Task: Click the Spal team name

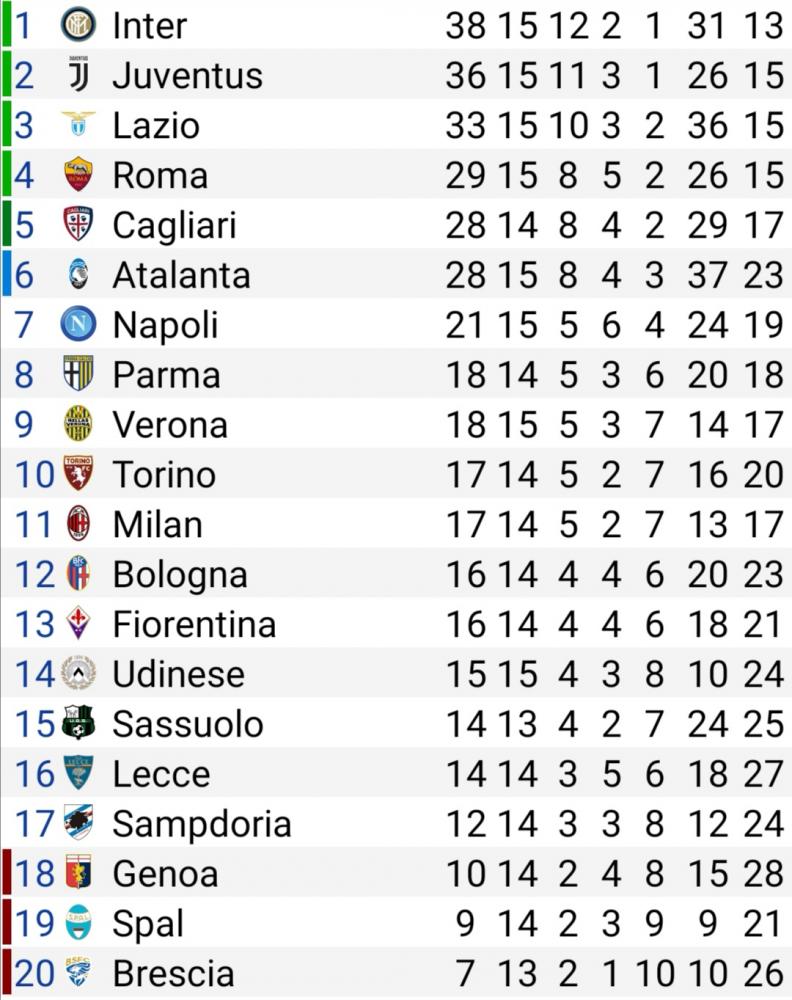Action: click(x=148, y=924)
